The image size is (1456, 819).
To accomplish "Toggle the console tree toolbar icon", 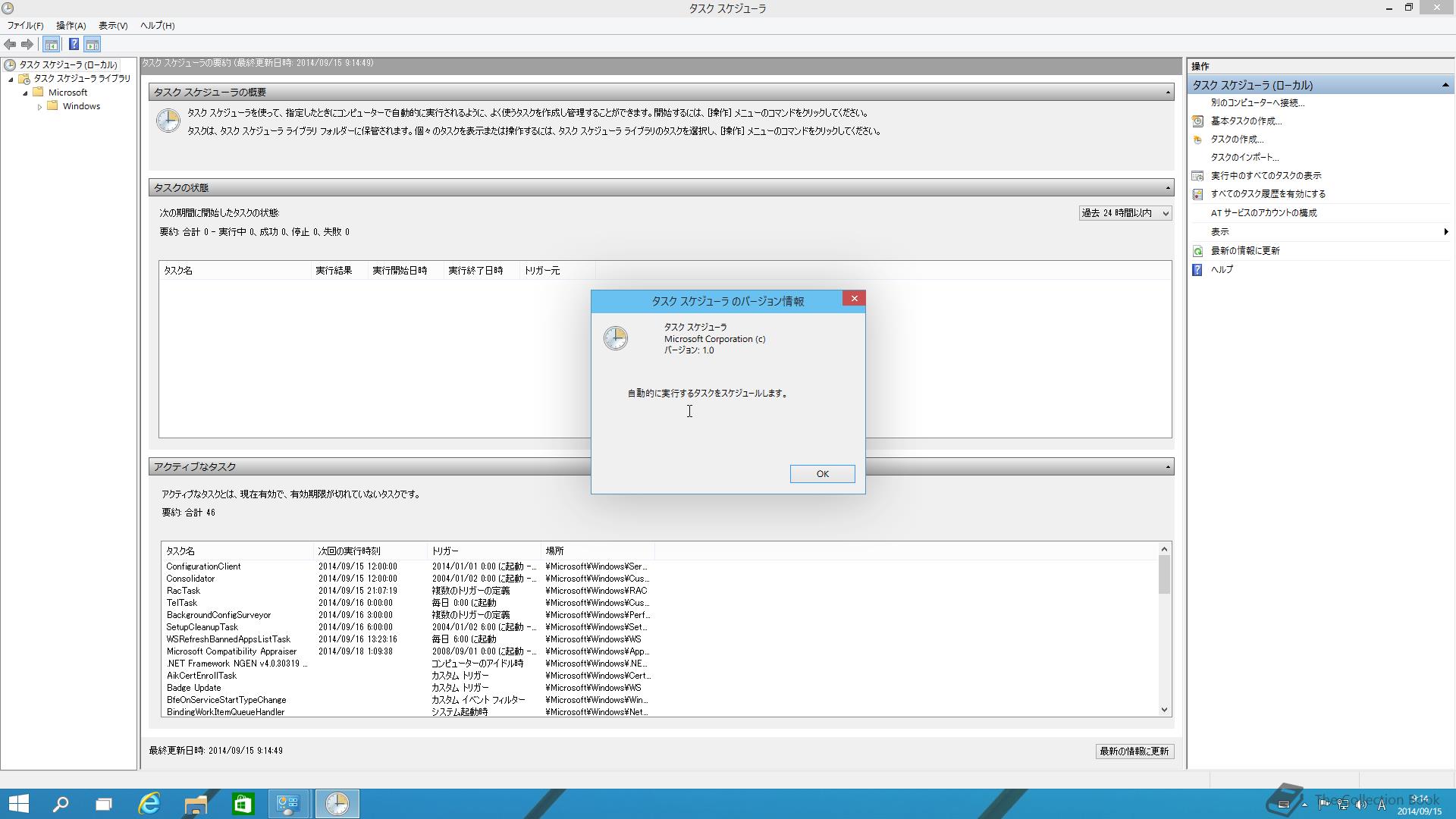I will click(x=52, y=44).
